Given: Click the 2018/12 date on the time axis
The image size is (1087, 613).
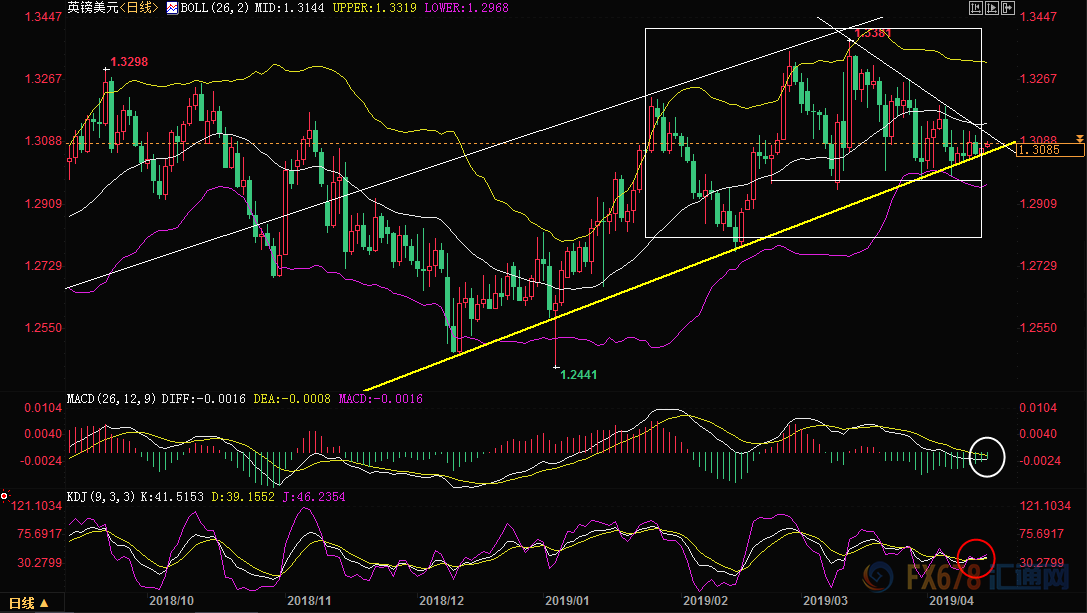Looking at the screenshot, I should (440, 601).
